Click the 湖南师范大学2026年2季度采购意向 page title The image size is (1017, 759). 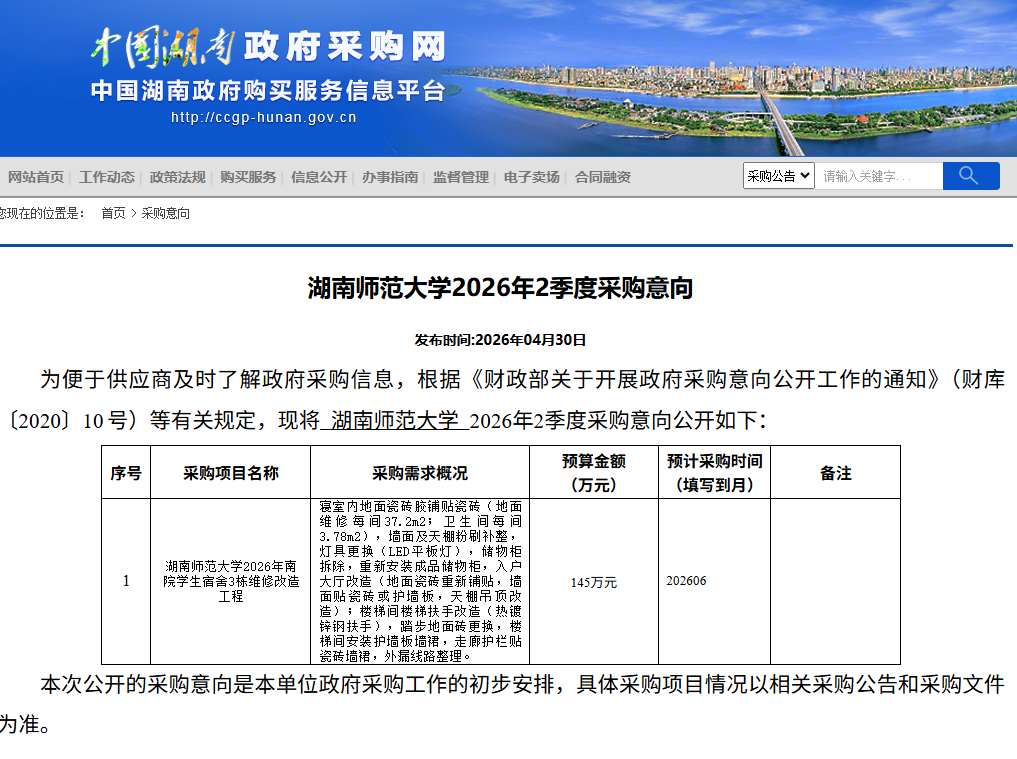(500, 287)
